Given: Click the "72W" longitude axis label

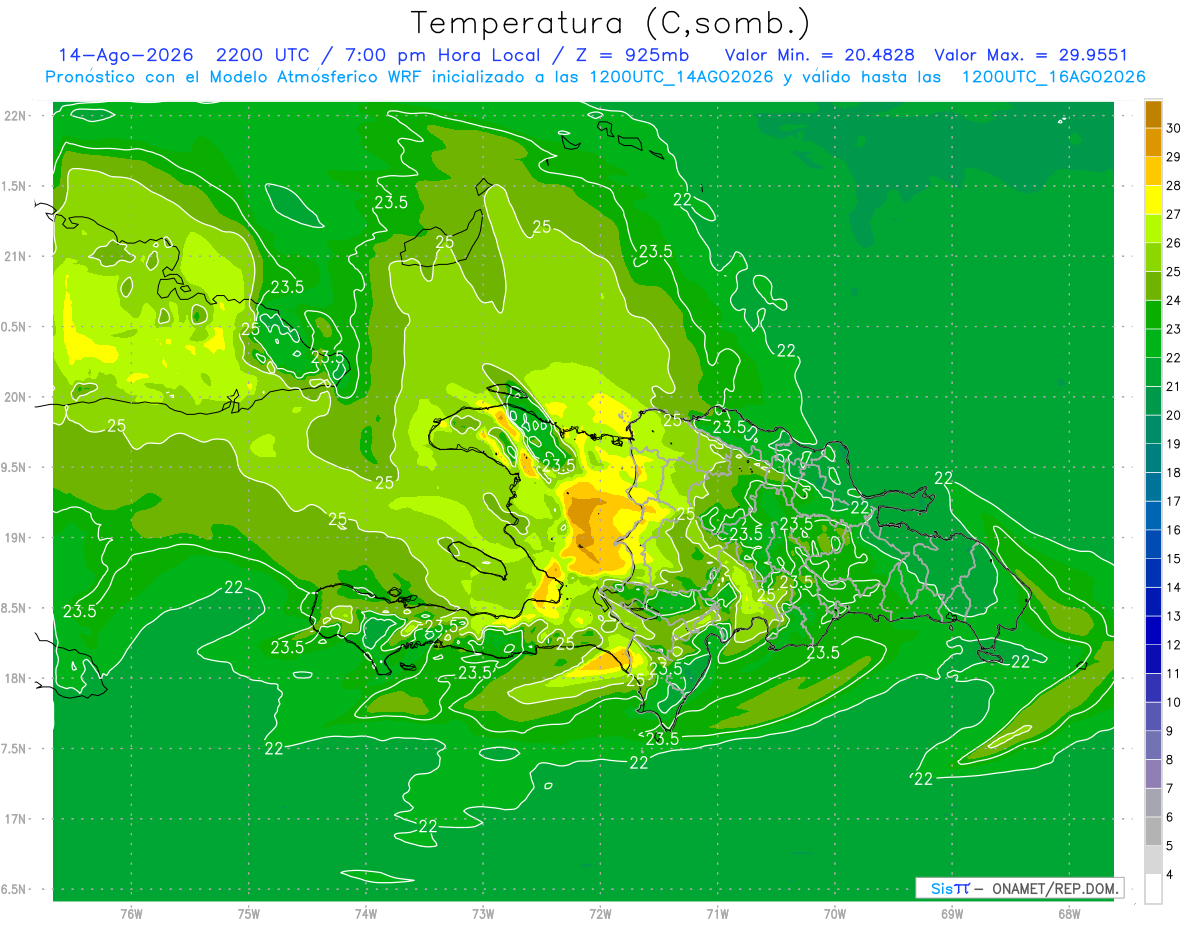Looking at the screenshot, I should (600, 914).
